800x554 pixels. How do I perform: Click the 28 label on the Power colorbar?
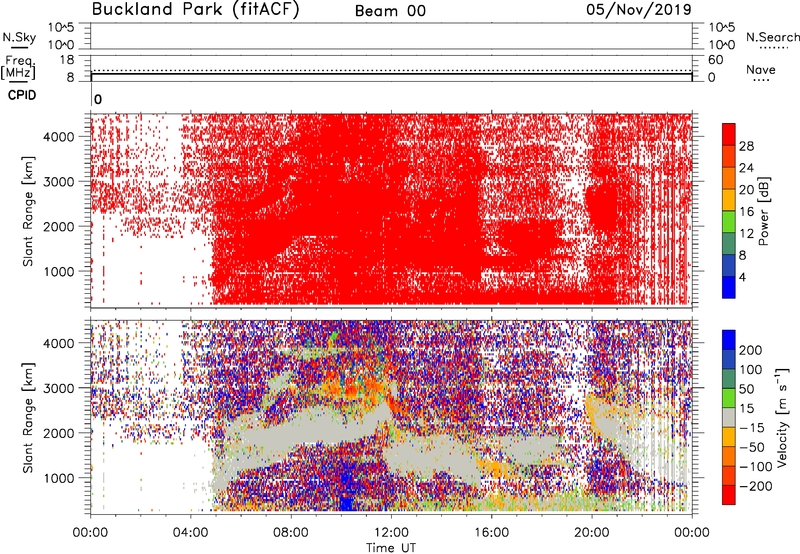click(x=746, y=146)
